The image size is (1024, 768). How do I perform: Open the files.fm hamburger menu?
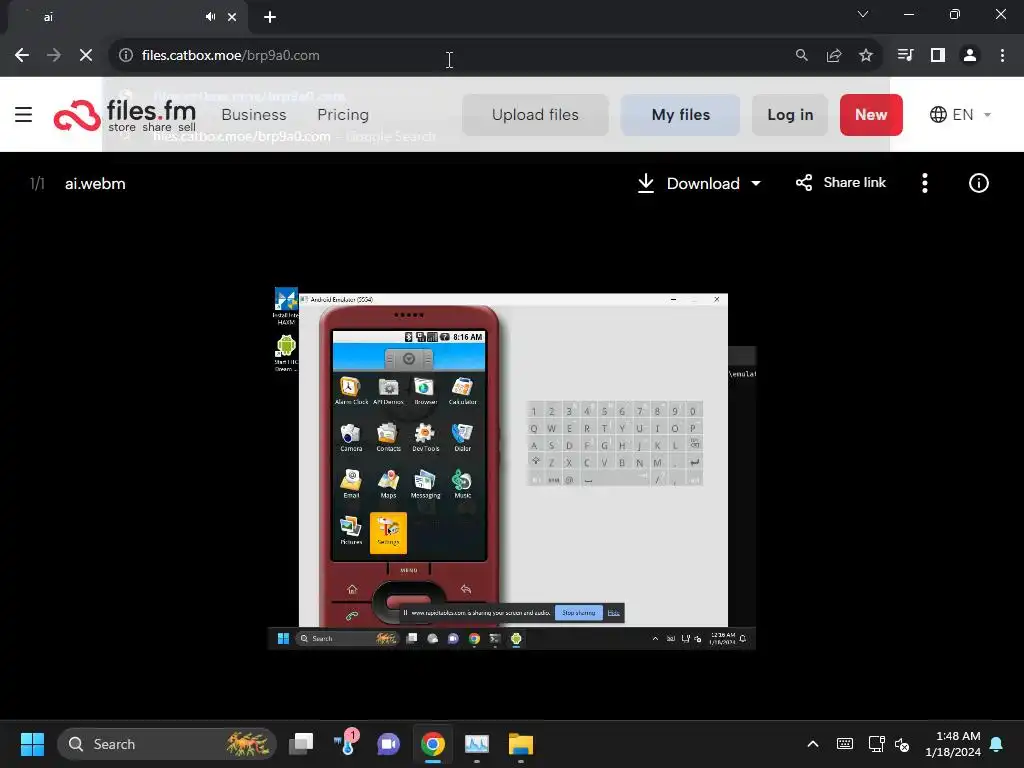(24, 114)
